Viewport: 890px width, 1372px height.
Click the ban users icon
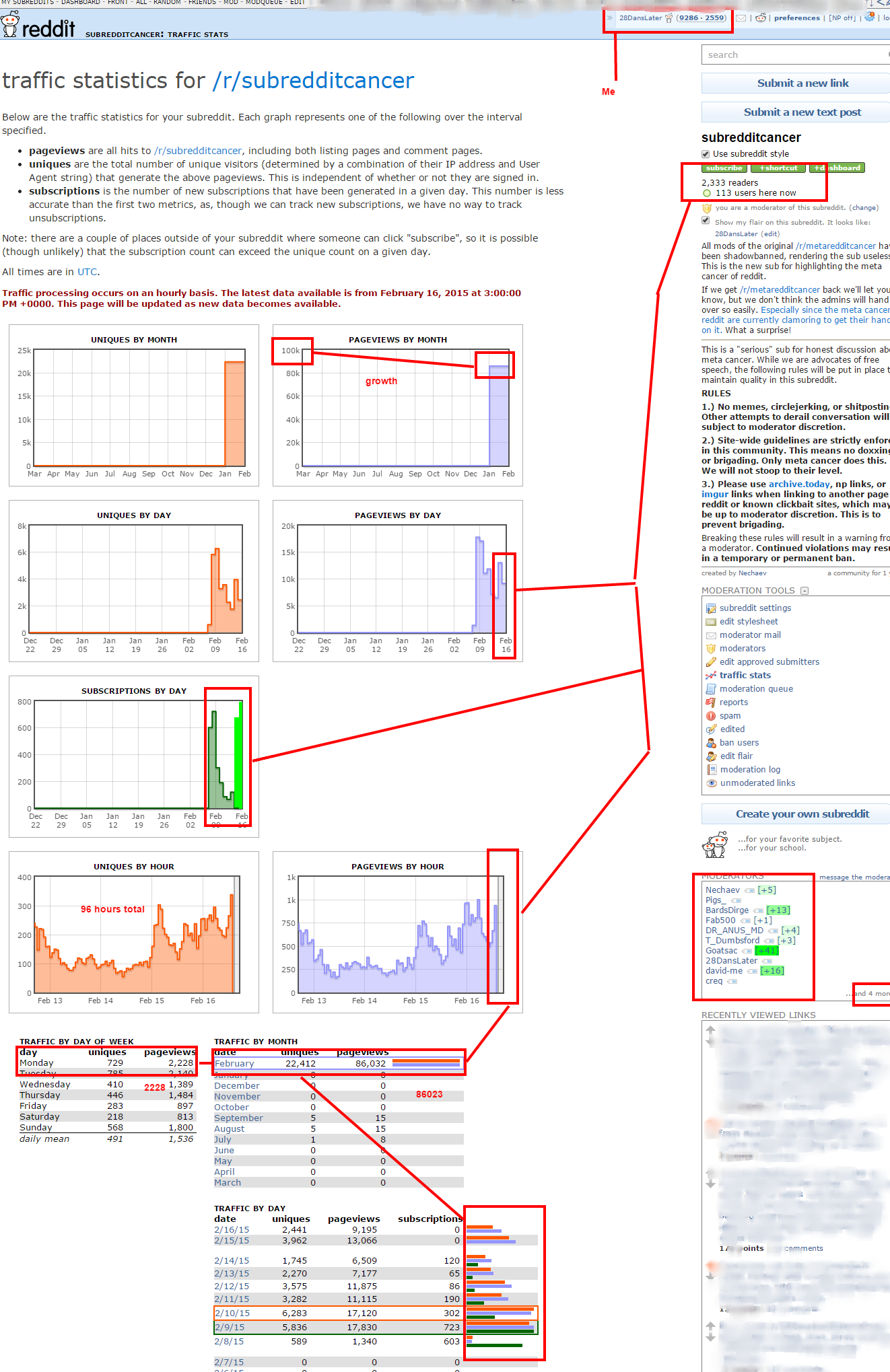coord(711,743)
